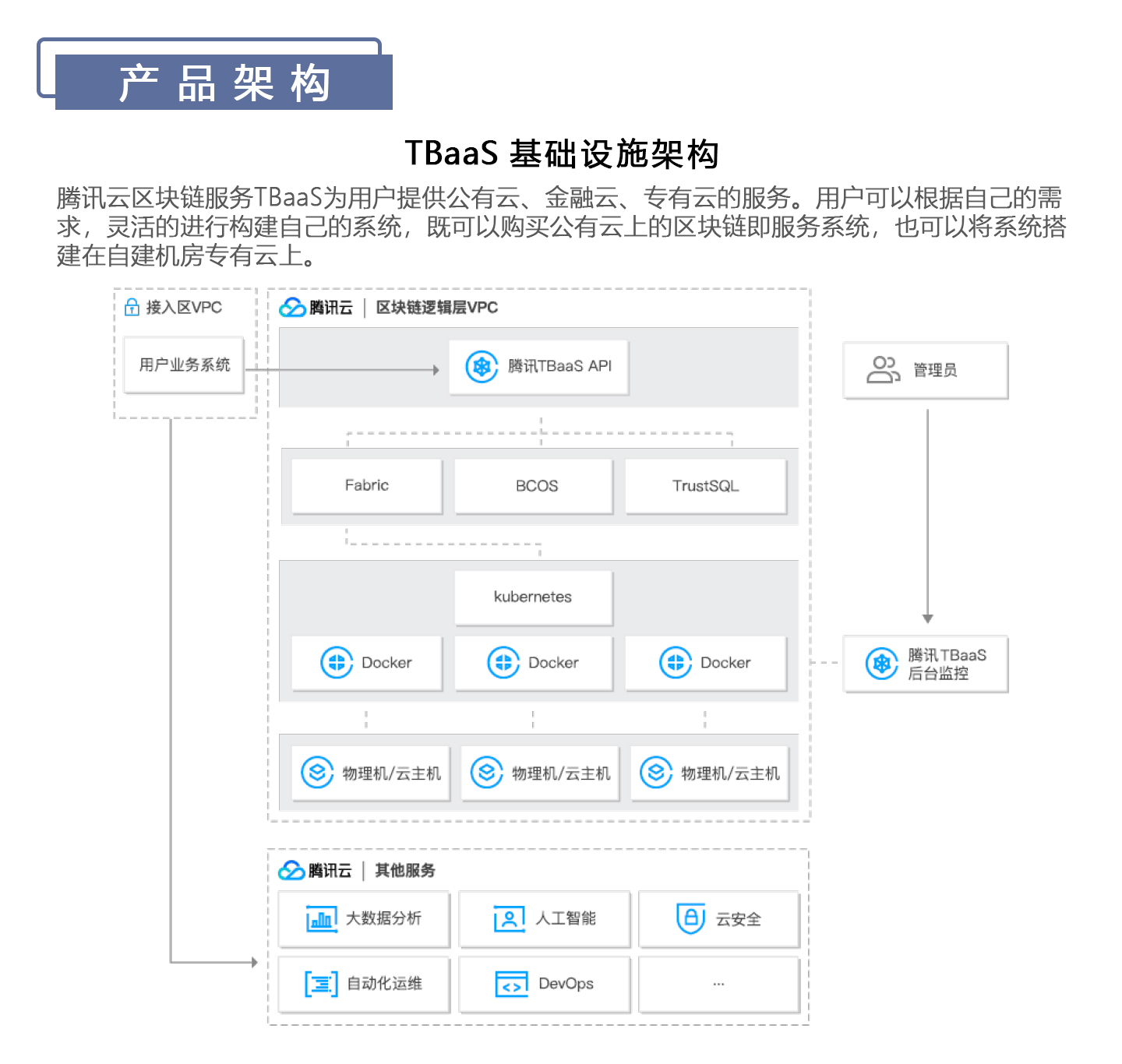
Task: Click the ellipsis box in 其他服务
Action: tap(718, 984)
